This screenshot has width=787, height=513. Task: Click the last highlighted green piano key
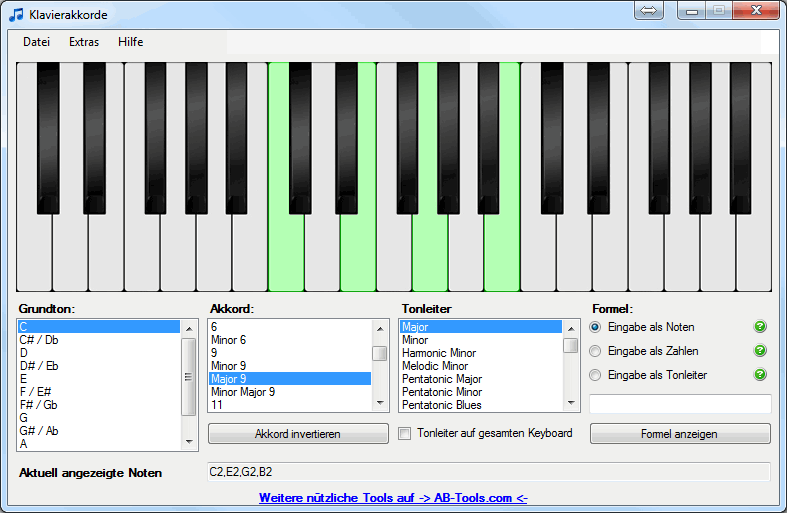pos(502,251)
